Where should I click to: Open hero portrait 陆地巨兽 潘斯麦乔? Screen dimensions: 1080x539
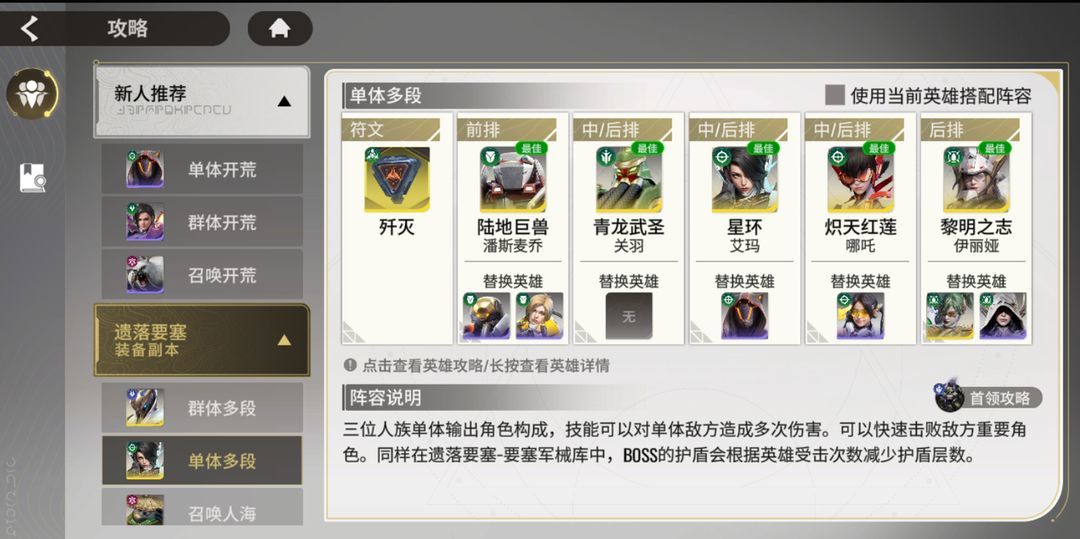click(x=512, y=180)
